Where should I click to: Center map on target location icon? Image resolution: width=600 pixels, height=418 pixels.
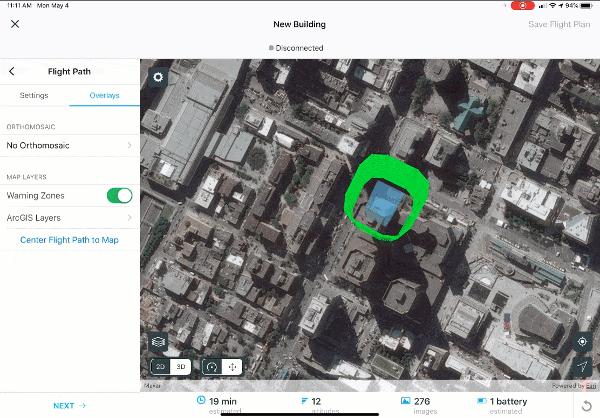point(583,342)
